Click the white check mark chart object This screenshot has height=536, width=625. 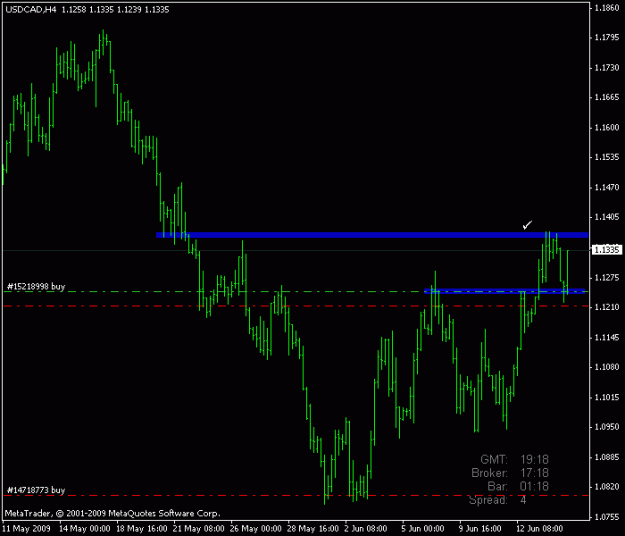point(527,225)
